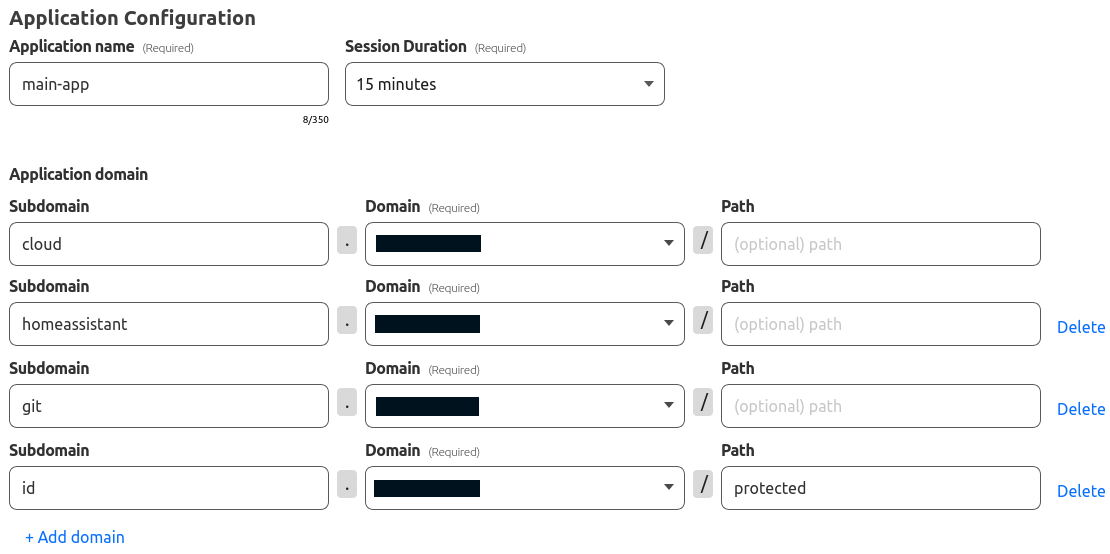Click the git subdomain input field
The image size is (1110, 554).
click(x=168, y=406)
